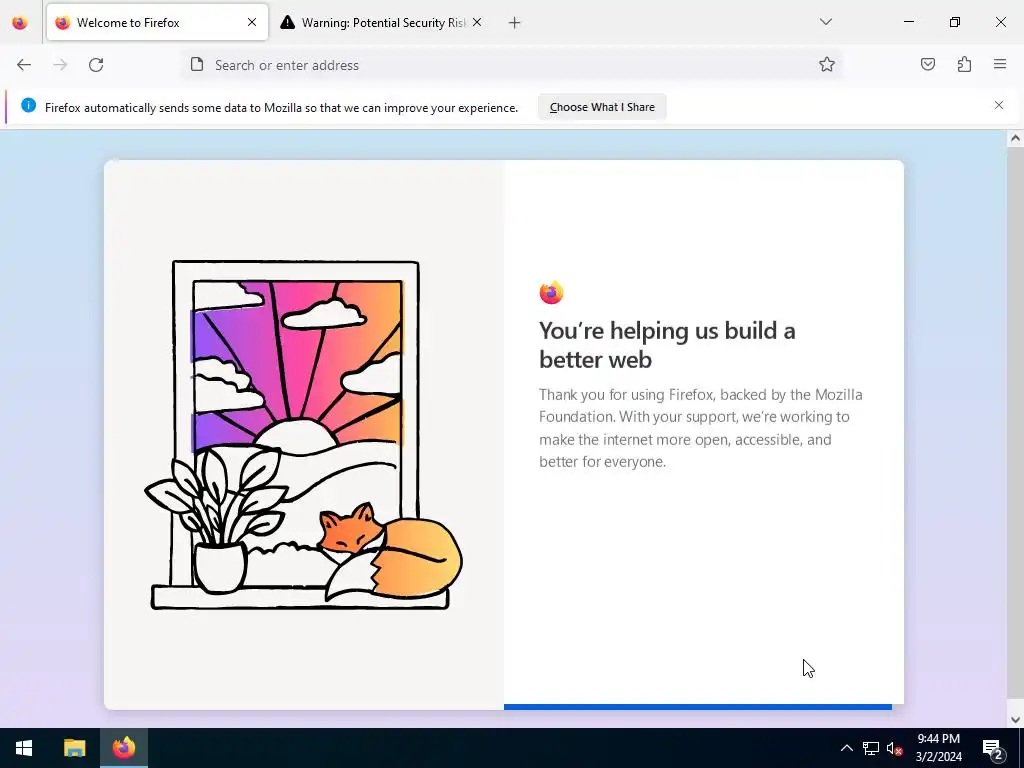The image size is (1024, 768).
Task: Minimize the Firefox window
Action: coord(908,22)
